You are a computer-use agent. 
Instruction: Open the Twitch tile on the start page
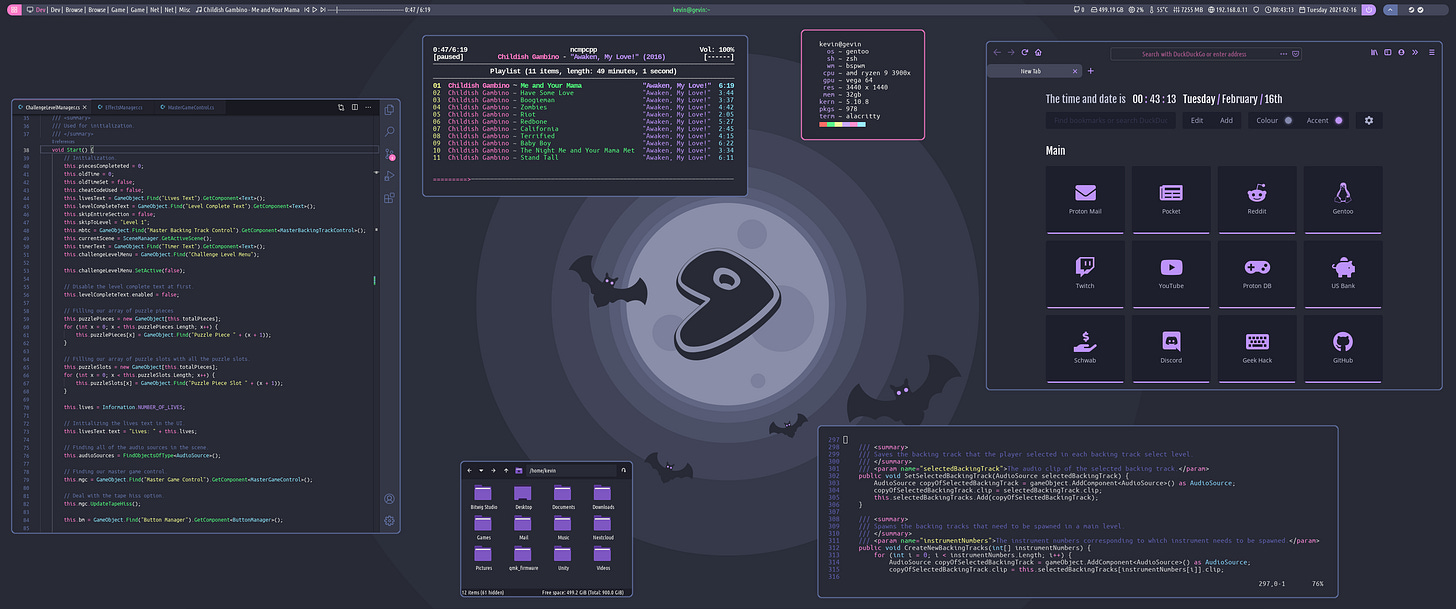(x=1085, y=272)
